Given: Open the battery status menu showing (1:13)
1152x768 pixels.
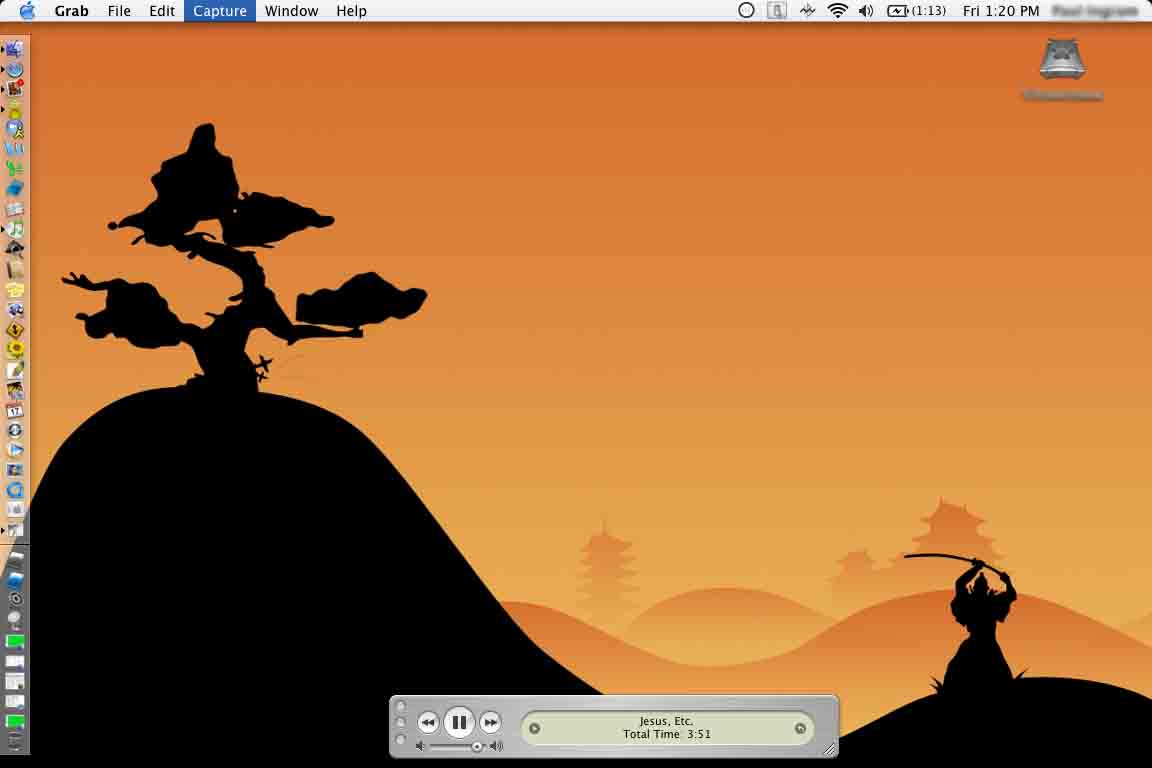Looking at the screenshot, I should coord(916,10).
